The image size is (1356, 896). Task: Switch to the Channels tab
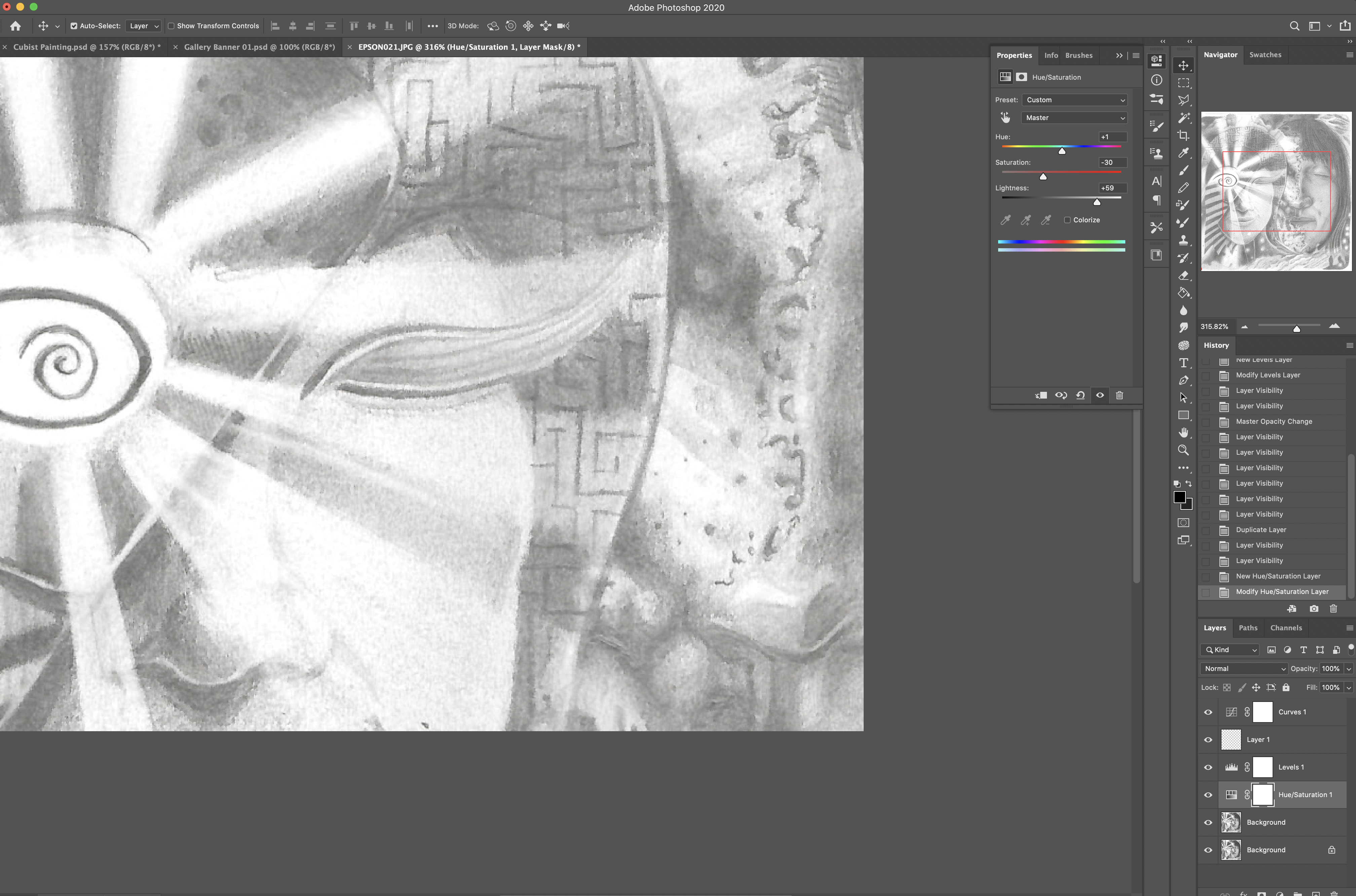[x=1286, y=627]
